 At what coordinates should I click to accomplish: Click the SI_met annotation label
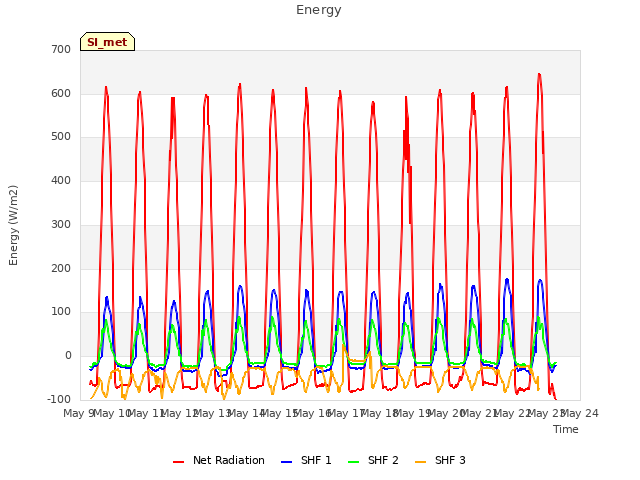click(x=107, y=42)
